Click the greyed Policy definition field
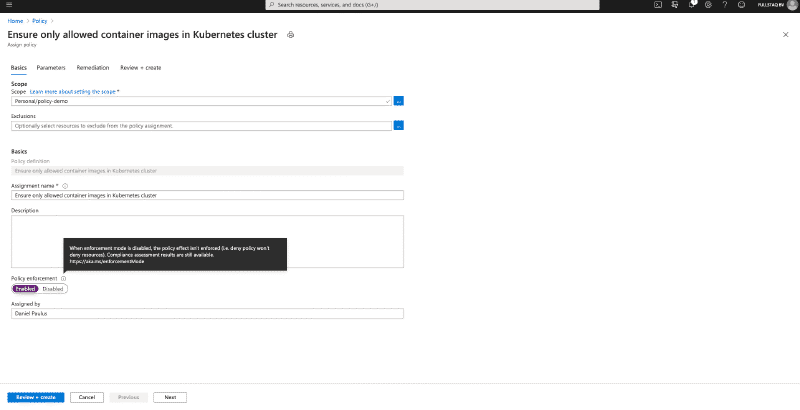 click(x=207, y=171)
